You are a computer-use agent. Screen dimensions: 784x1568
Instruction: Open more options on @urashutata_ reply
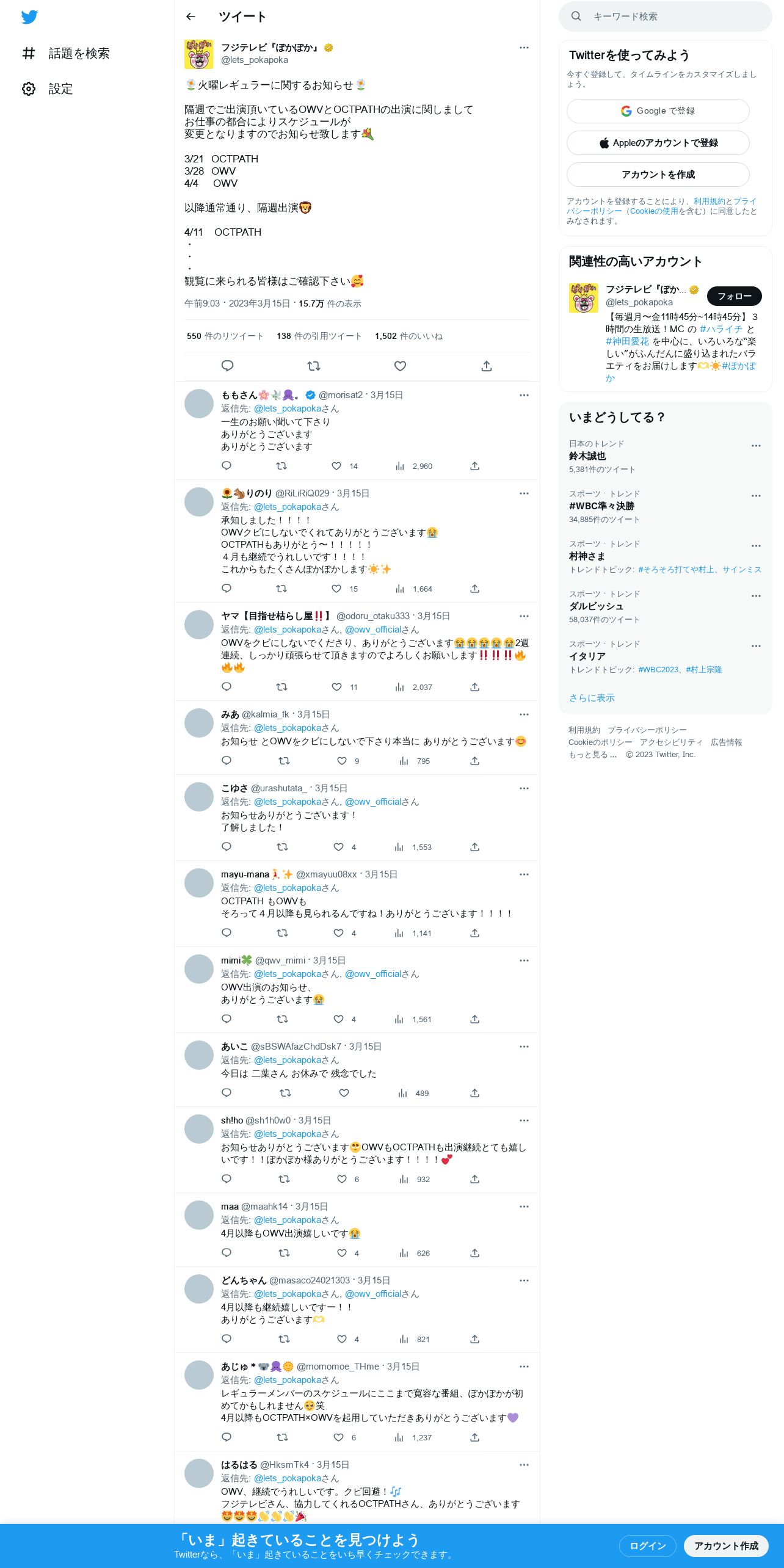[524, 788]
